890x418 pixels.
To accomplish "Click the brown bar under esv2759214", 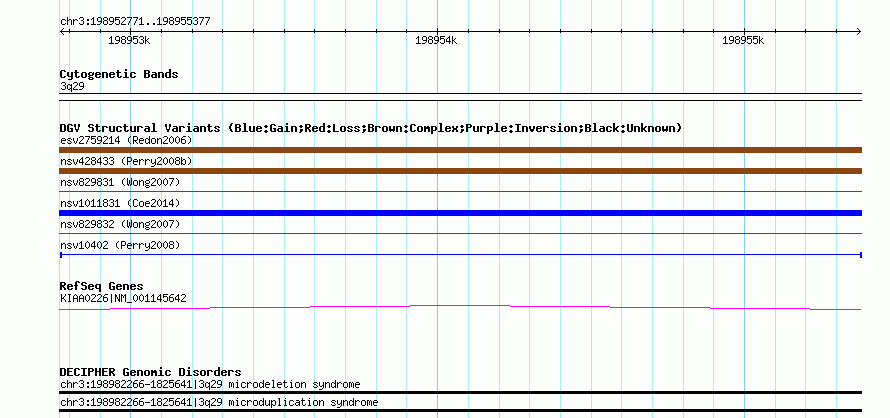I will coord(460,150).
